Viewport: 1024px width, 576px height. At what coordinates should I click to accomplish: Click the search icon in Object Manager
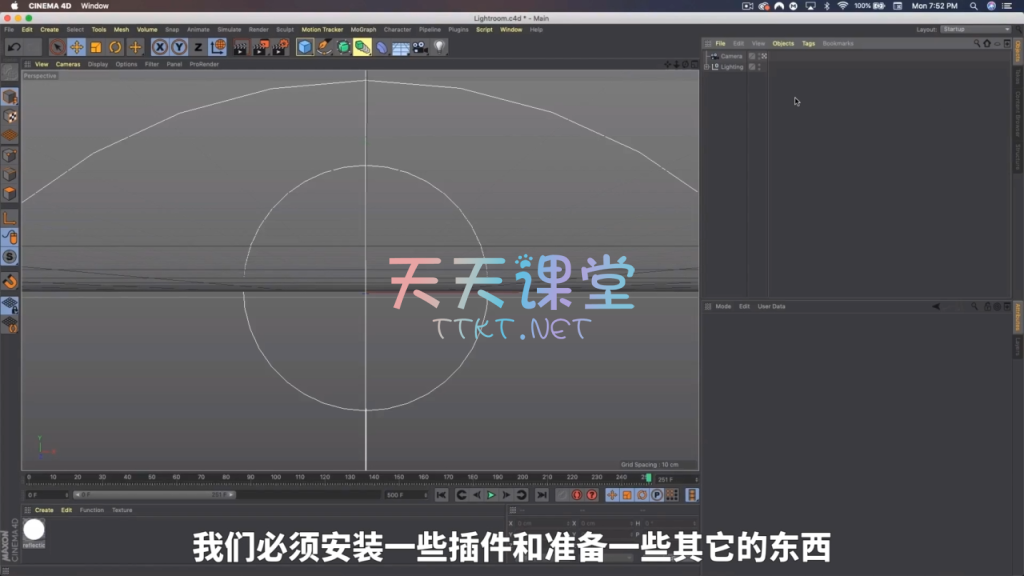tap(977, 43)
